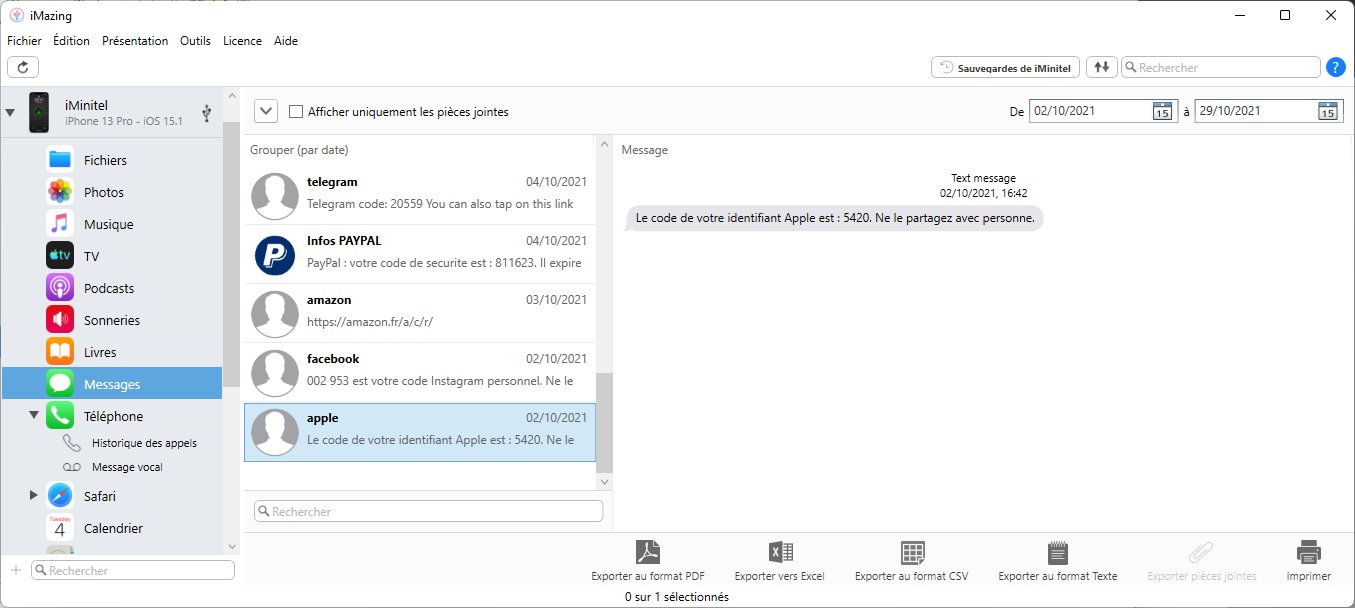The width and height of the screenshot is (1355, 608).
Task: Click the sidebar scrollbar thumb
Action: (232, 253)
